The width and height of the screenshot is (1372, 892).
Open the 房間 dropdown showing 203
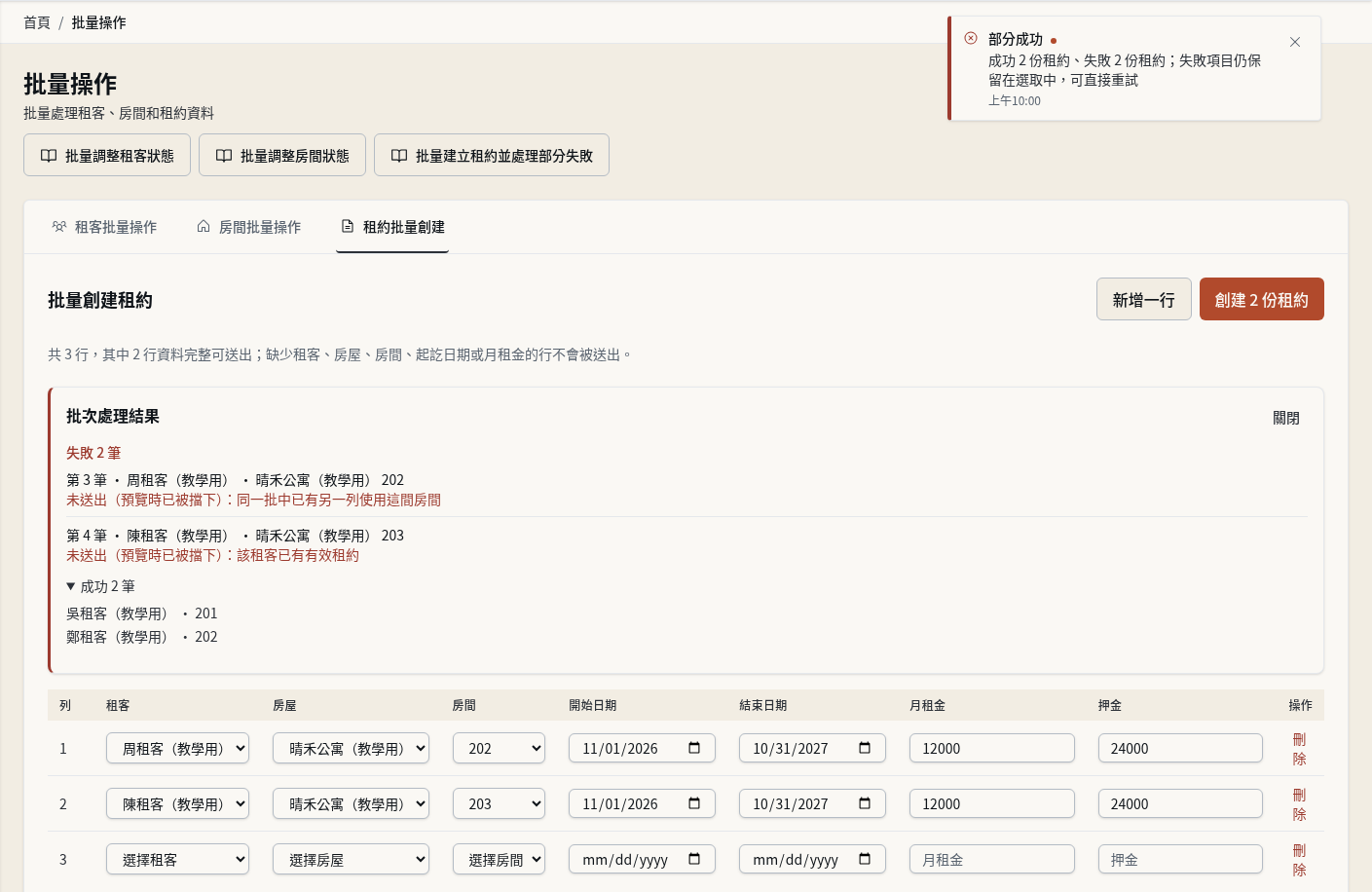pyautogui.click(x=499, y=803)
